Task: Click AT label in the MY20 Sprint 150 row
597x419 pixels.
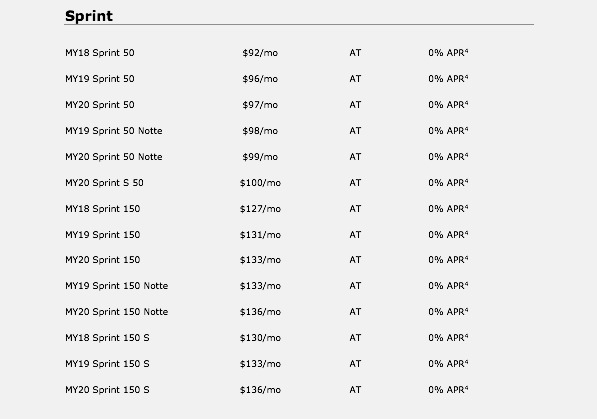Action: [355, 260]
